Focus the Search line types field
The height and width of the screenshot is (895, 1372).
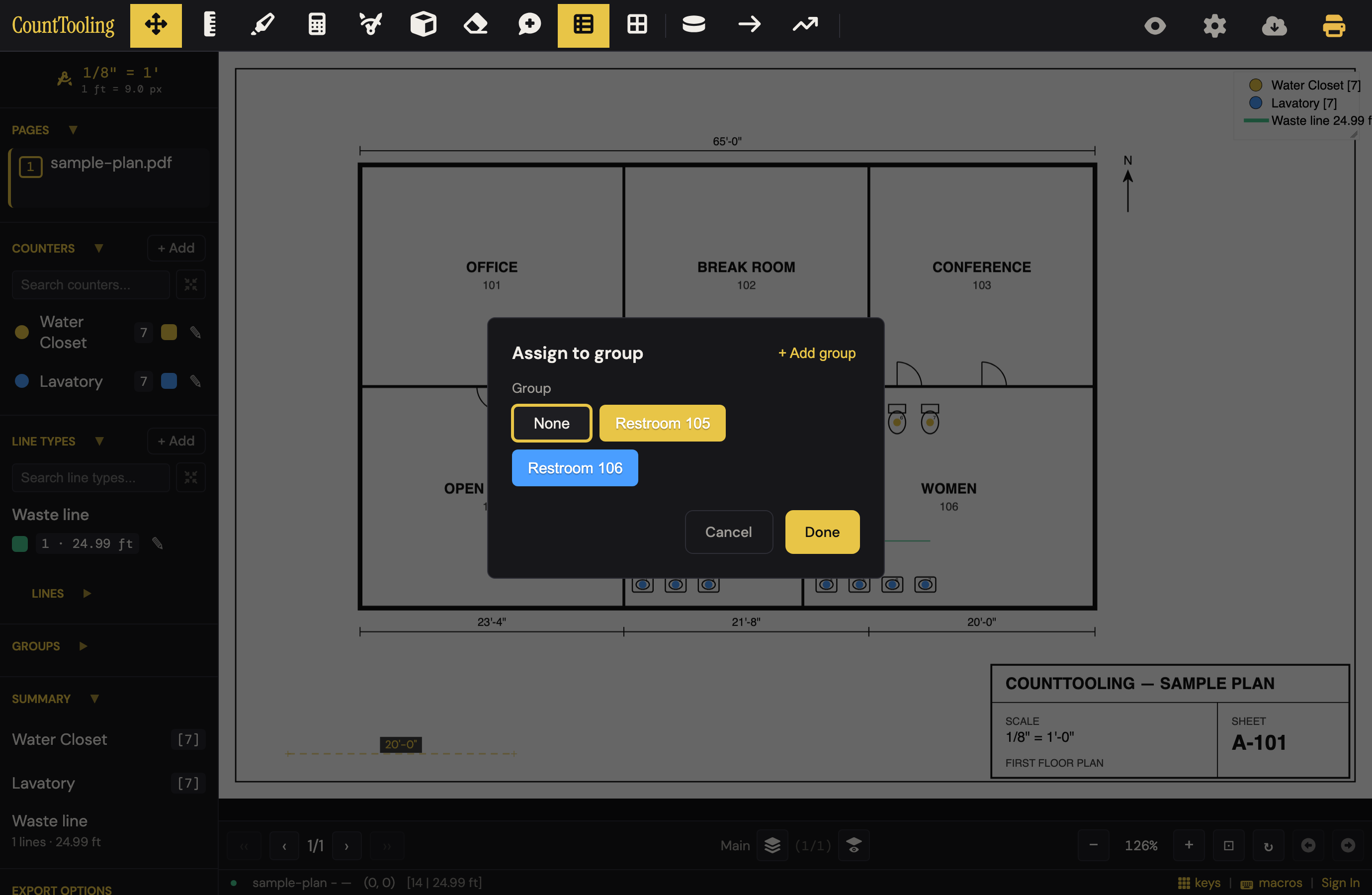coord(90,477)
